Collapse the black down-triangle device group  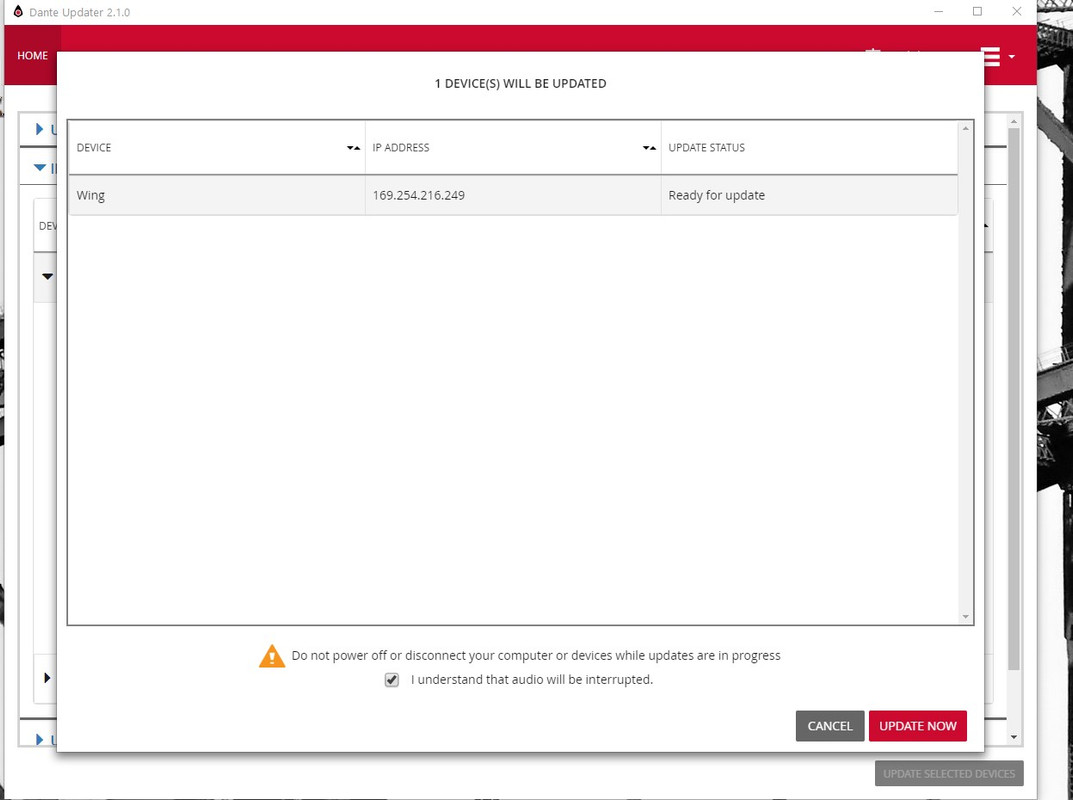point(47,276)
